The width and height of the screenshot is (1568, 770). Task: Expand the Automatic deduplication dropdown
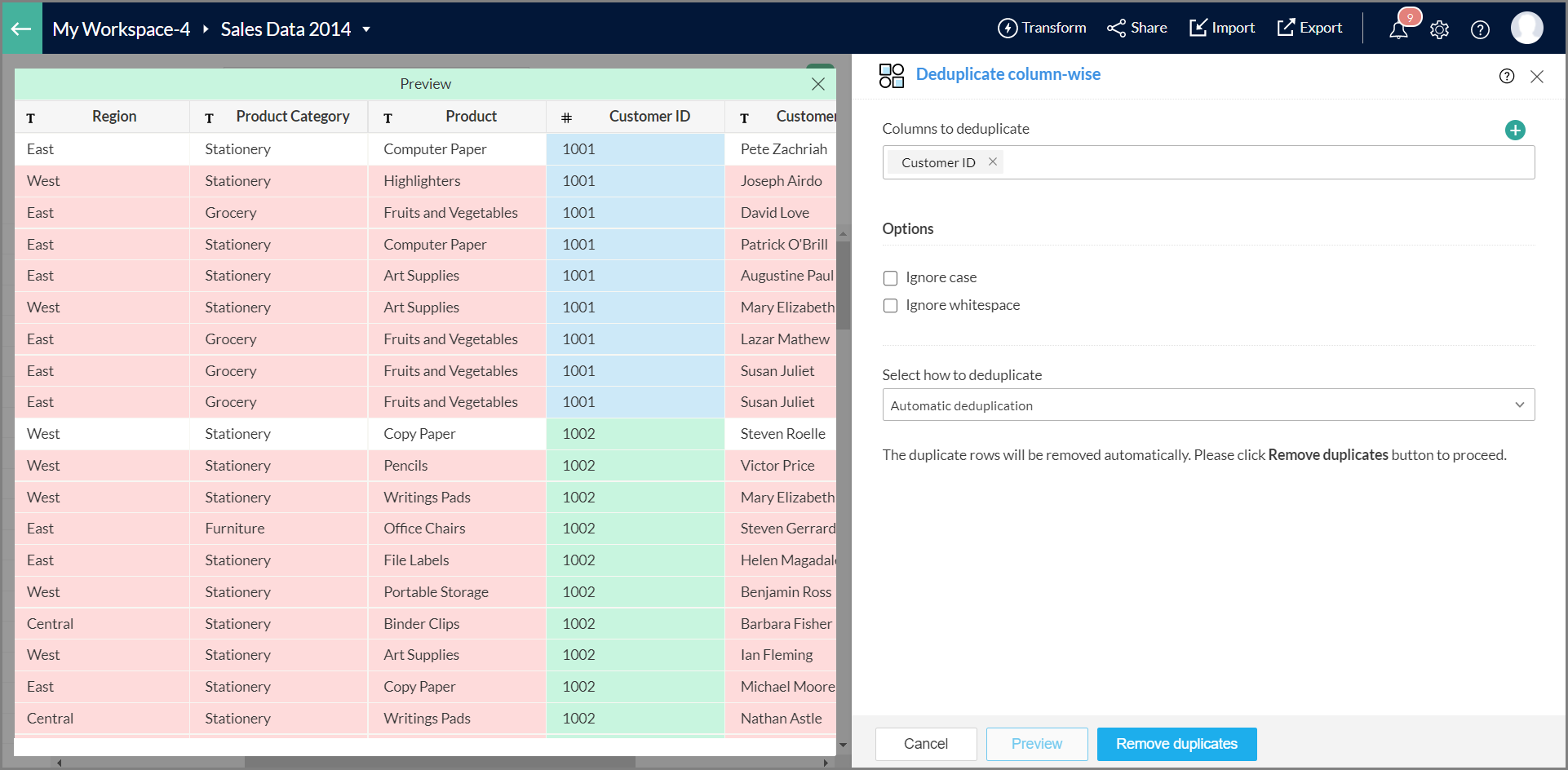pos(1207,405)
